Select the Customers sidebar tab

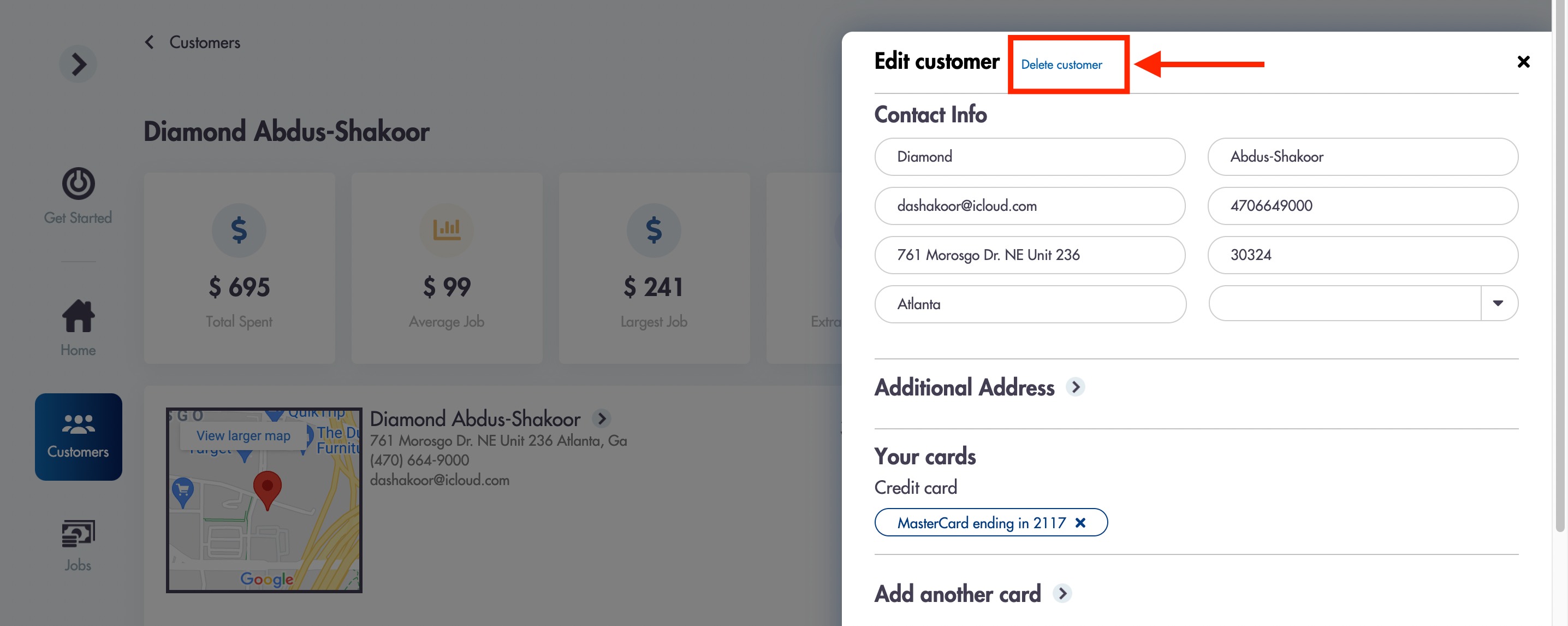point(79,436)
